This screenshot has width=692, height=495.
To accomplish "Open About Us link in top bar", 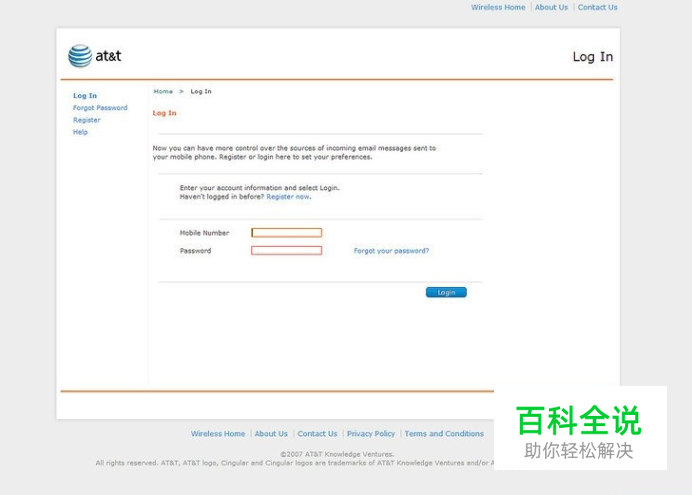I will 551,8.
